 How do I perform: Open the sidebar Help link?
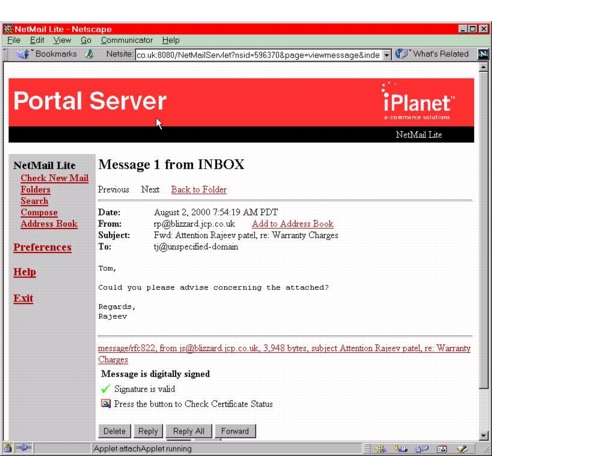(x=25, y=272)
